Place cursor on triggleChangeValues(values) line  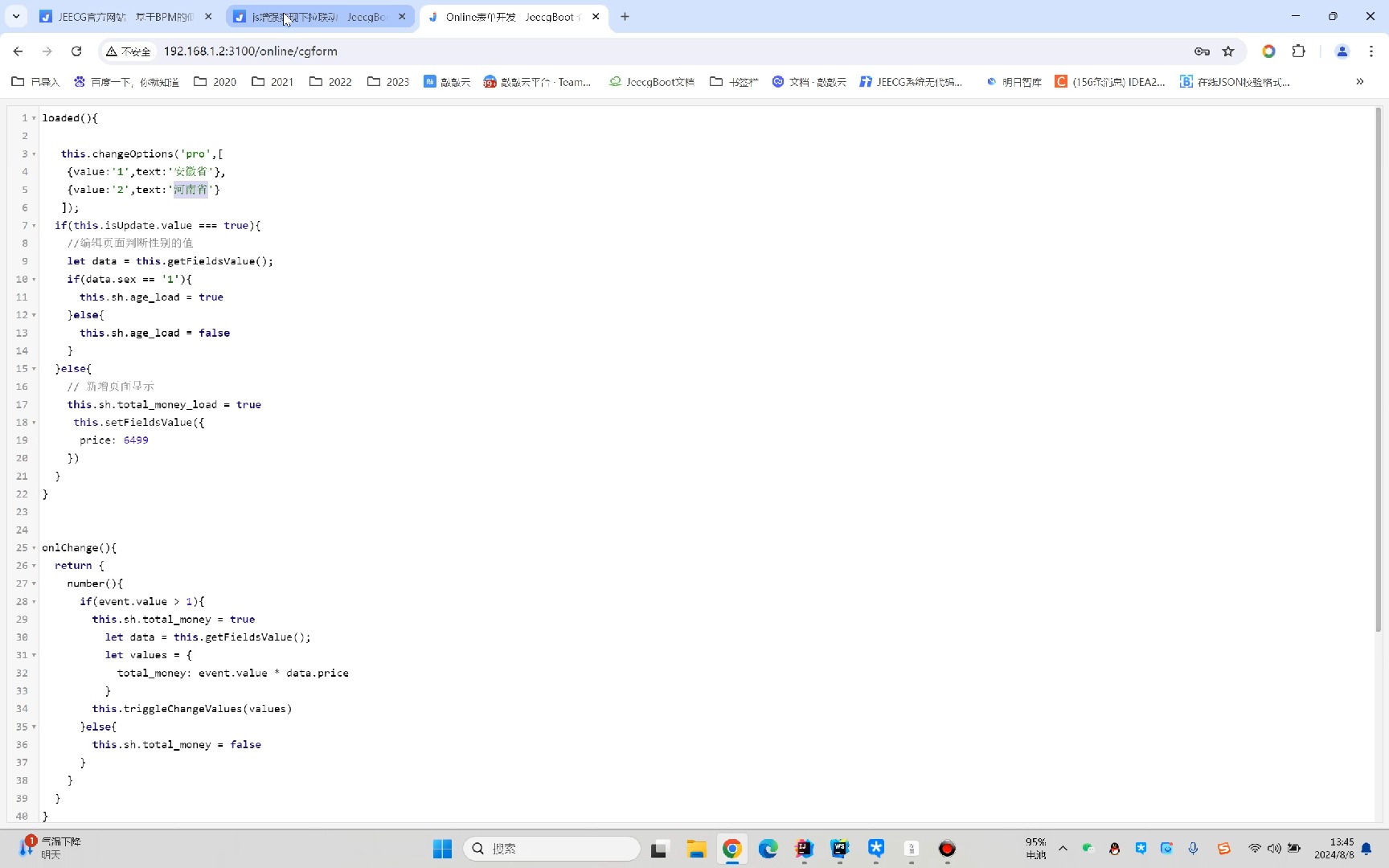click(x=192, y=708)
